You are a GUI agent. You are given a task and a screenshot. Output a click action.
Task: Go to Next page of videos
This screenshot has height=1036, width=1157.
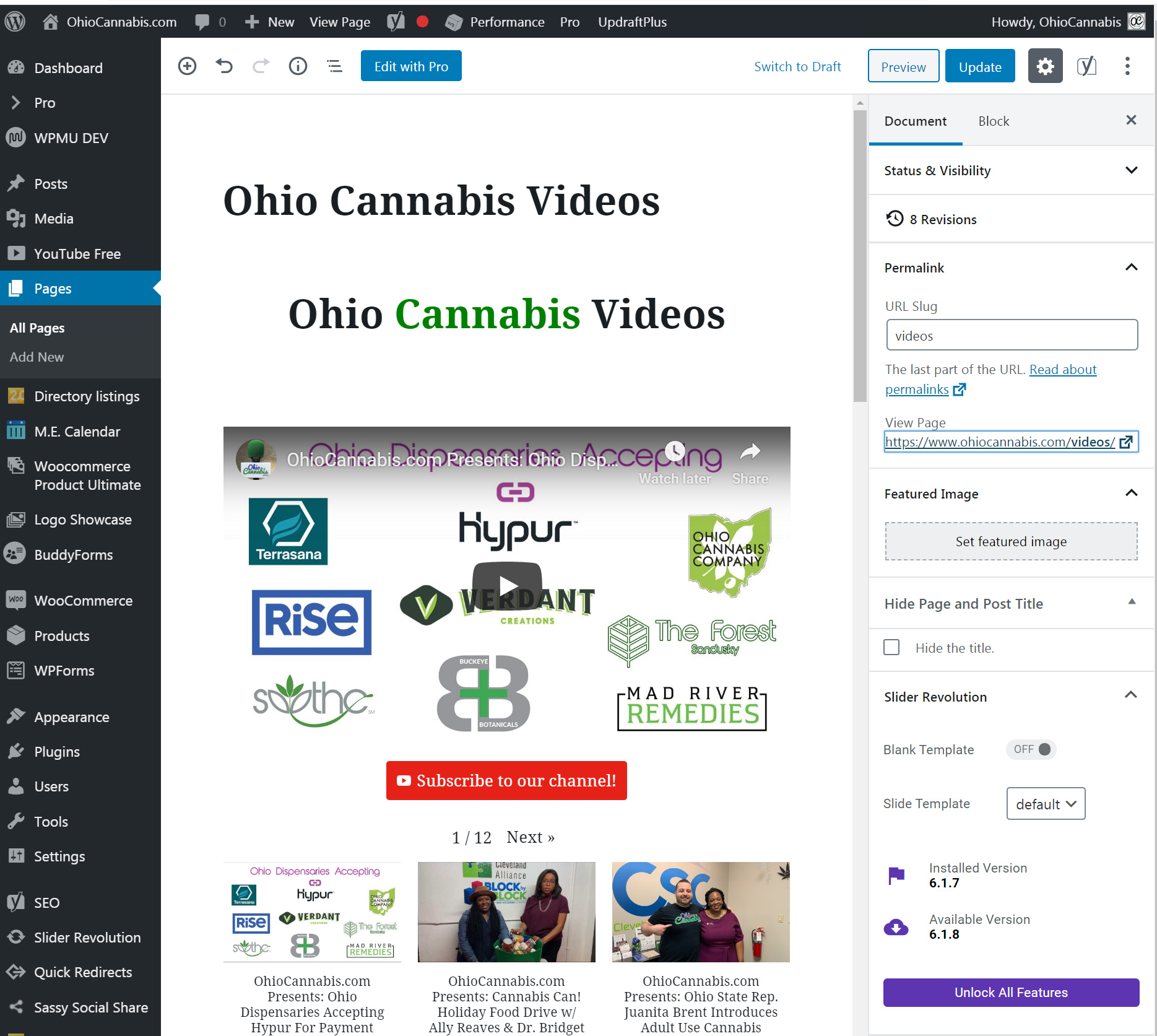[531, 837]
